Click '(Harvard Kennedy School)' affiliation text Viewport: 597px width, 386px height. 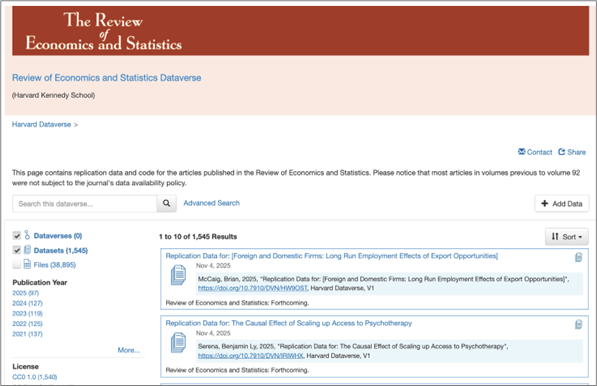tap(53, 95)
